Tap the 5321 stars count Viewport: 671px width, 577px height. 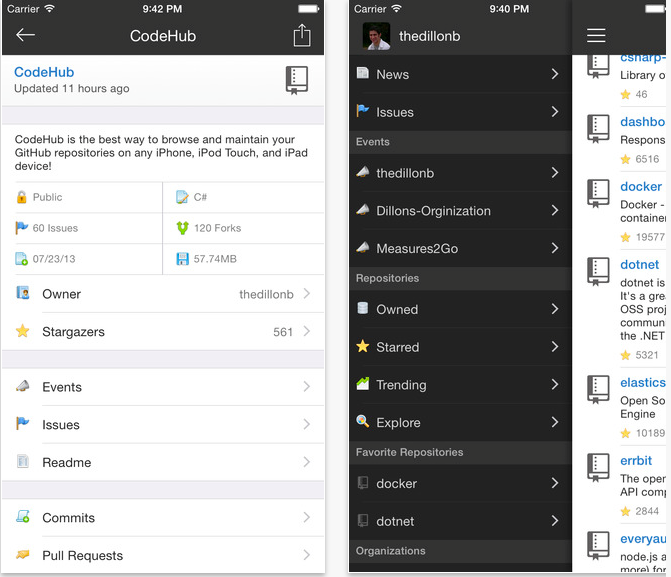647,355
